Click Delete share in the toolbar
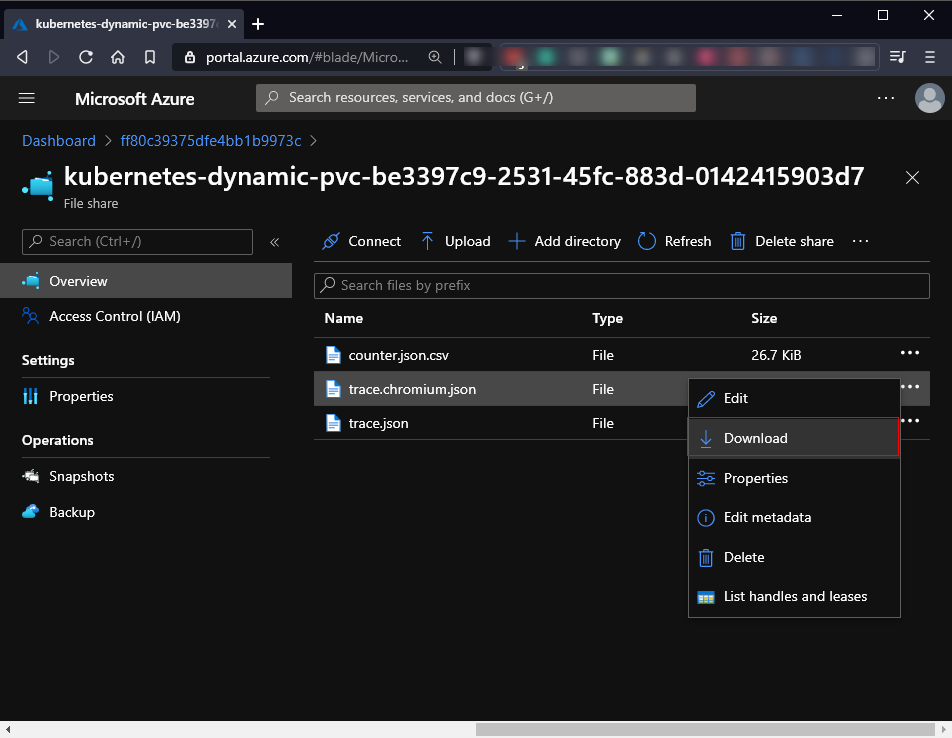This screenshot has width=952, height=738. coord(782,242)
